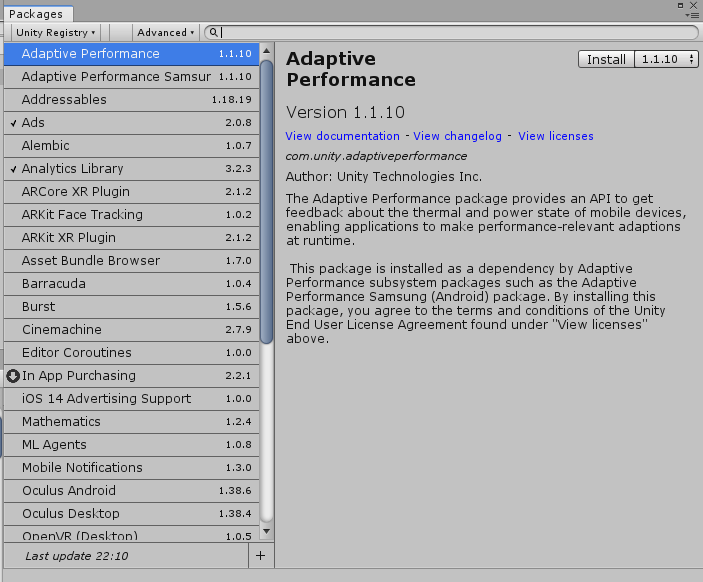Select ARCore XR Plugin package
This screenshot has height=582, width=703.
131,192
